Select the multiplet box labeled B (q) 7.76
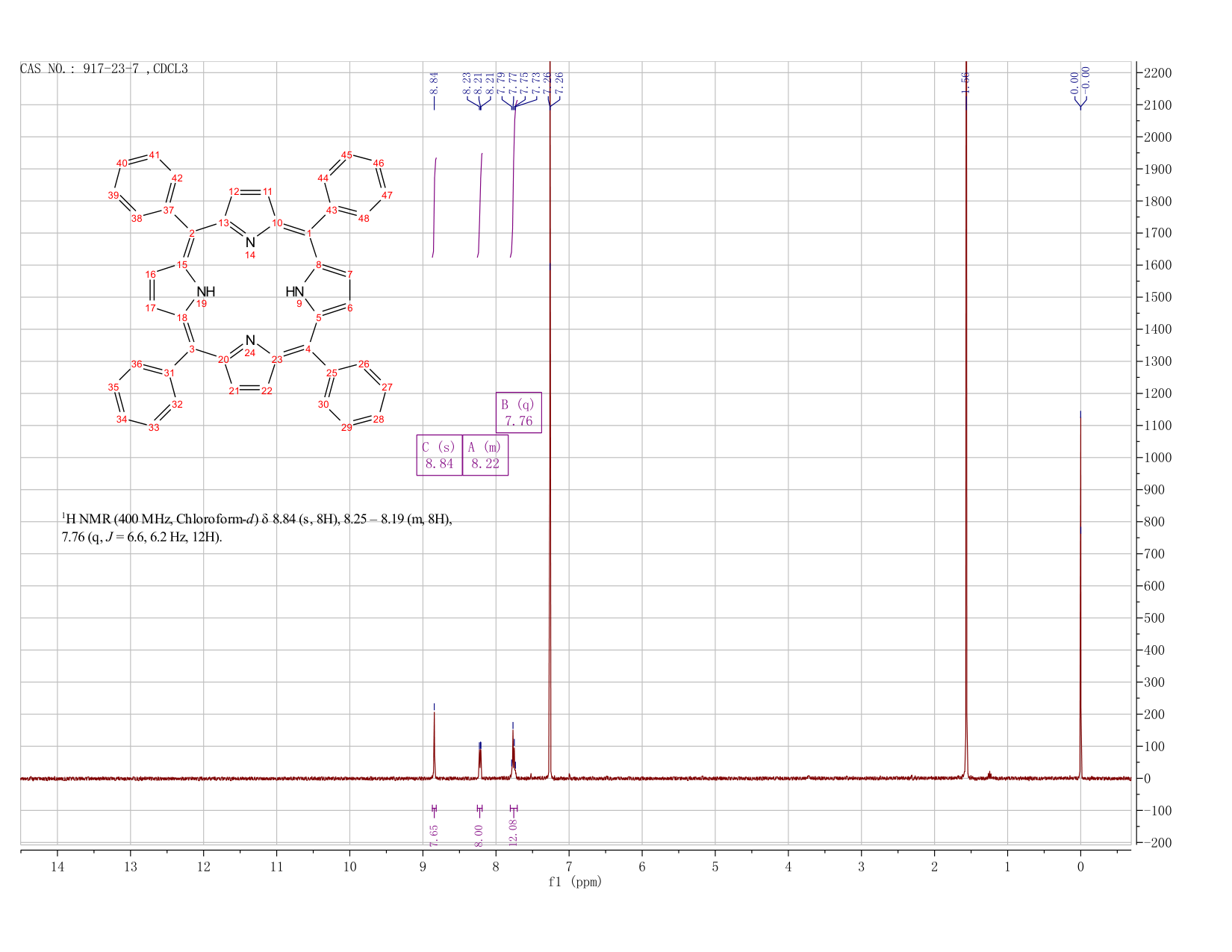 click(x=519, y=412)
